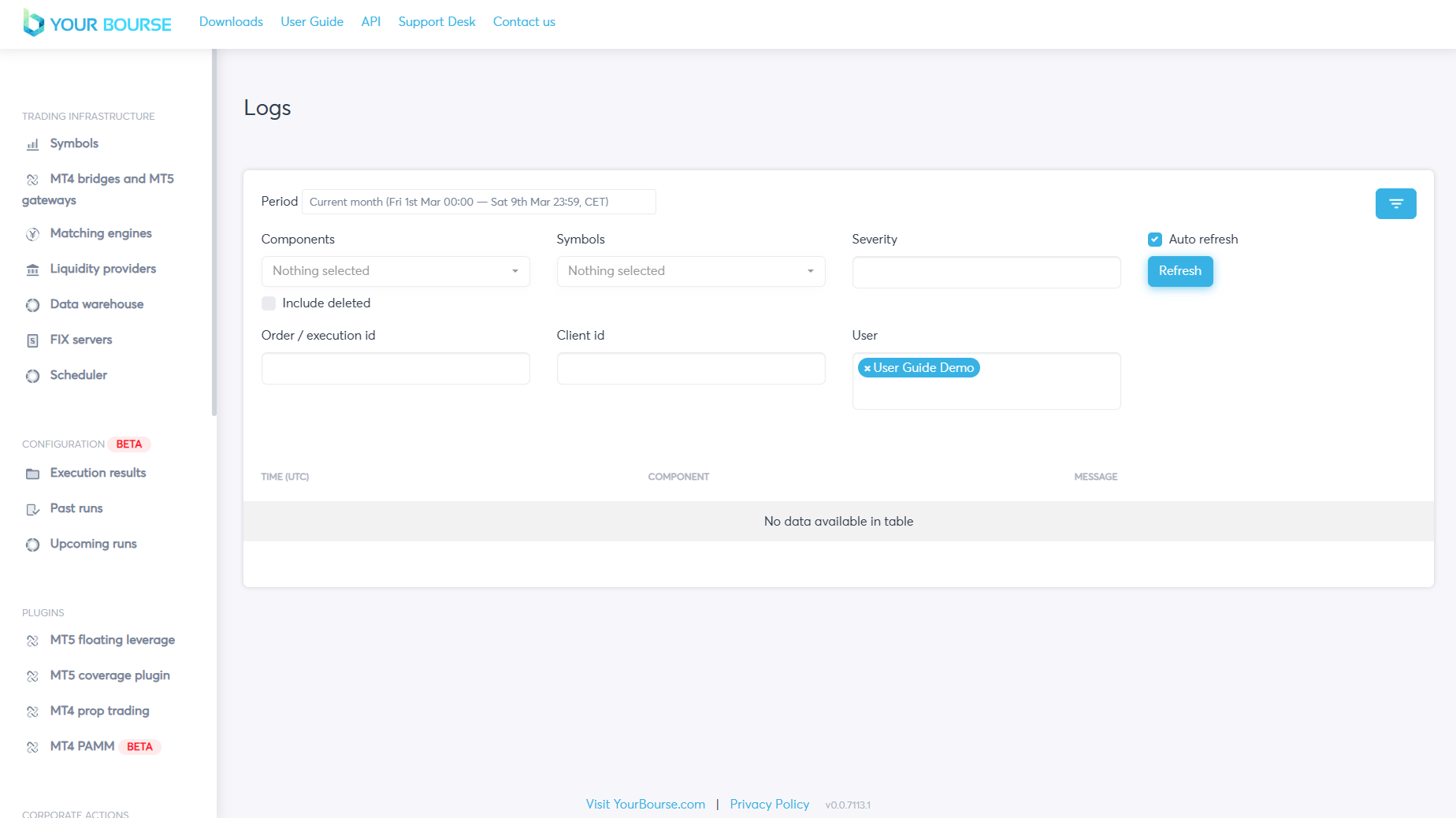Click the Liquidity providers bank icon
The image size is (1456, 818).
pos(32,270)
